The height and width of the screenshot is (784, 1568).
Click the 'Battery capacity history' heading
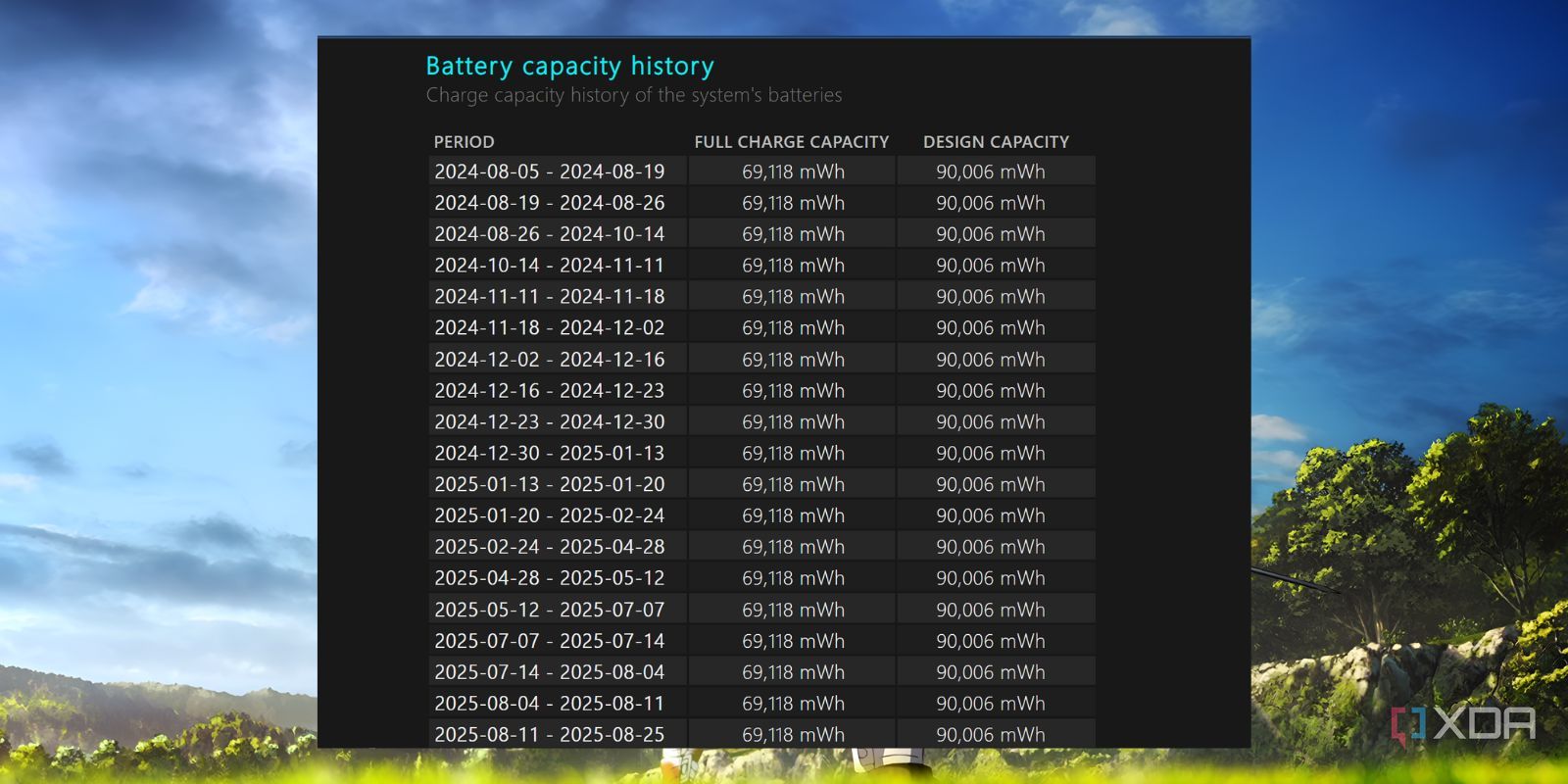pyautogui.click(x=569, y=67)
